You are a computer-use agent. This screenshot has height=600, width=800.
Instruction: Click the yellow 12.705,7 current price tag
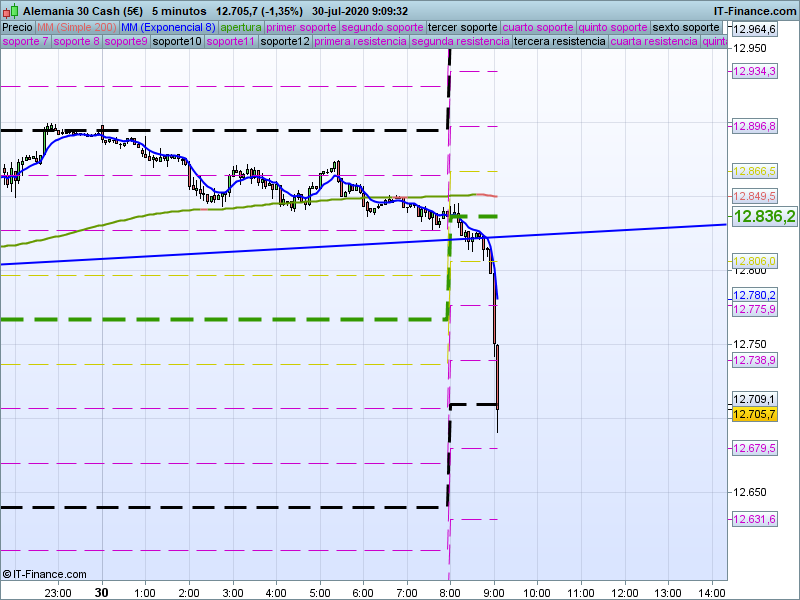(755, 414)
